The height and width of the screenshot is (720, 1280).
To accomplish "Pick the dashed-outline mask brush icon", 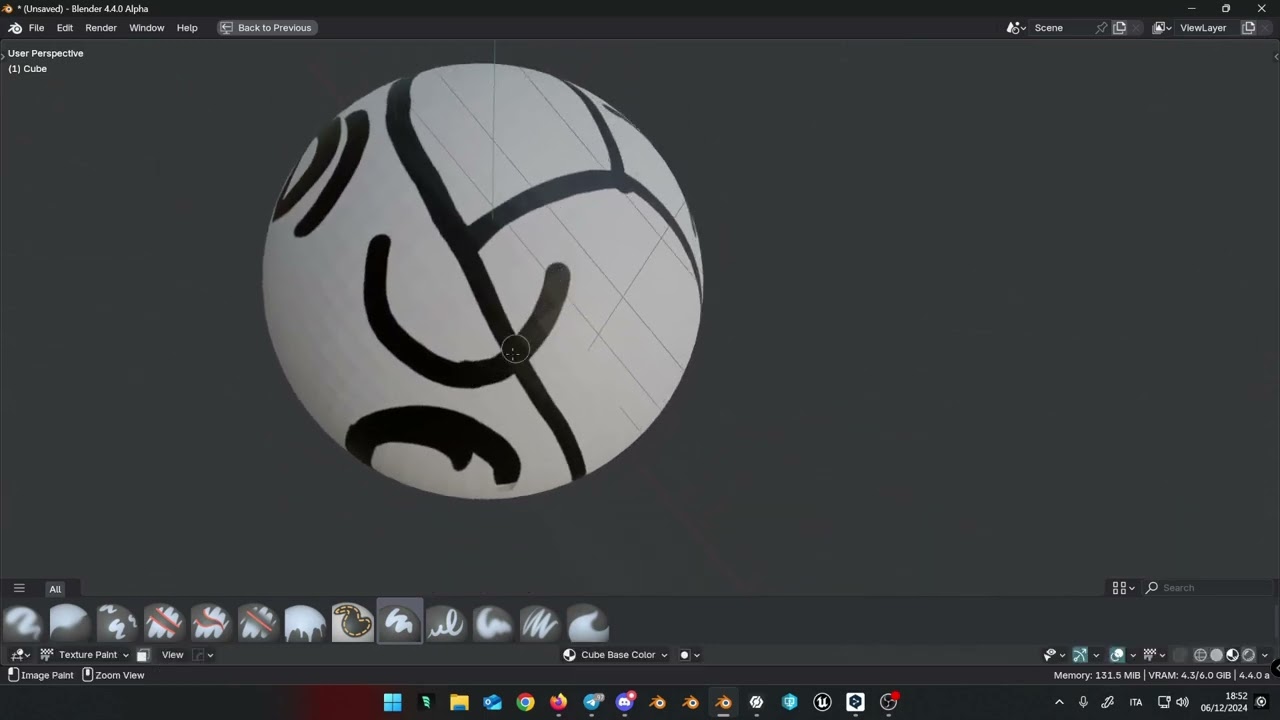I will tap(352, 622).
